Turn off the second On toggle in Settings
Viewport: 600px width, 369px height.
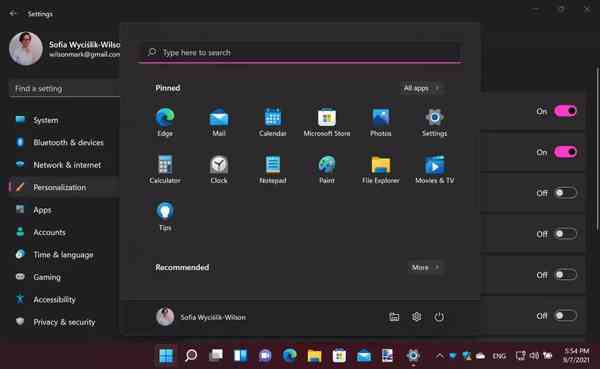pos(566,152)
